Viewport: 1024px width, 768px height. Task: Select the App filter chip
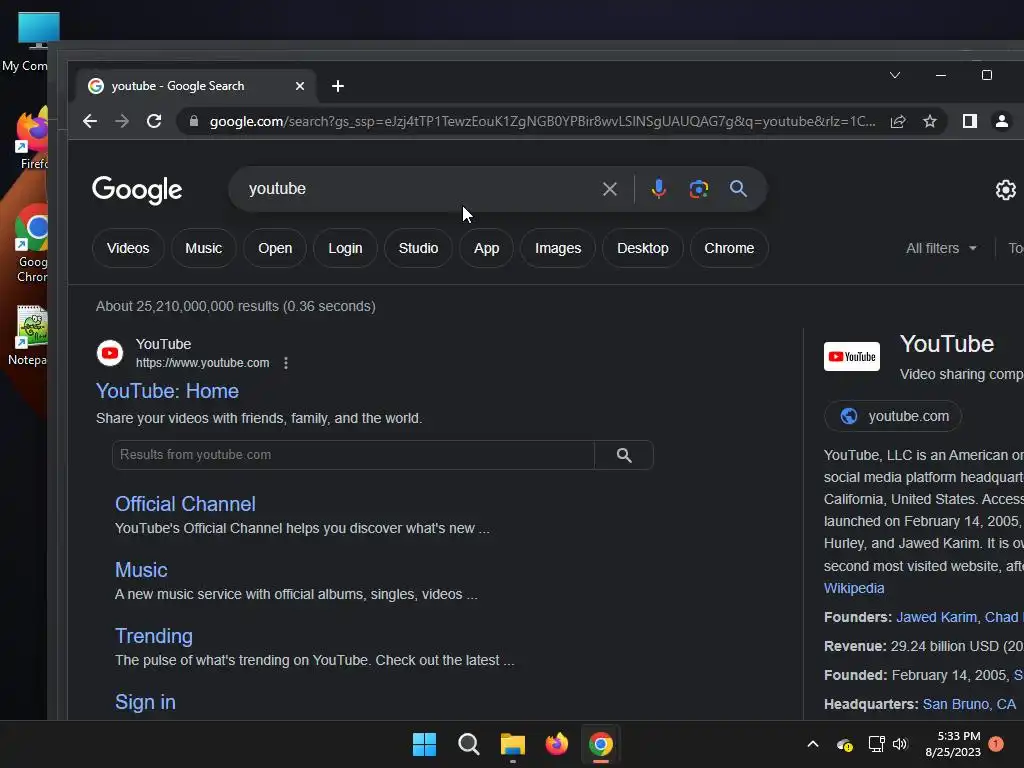pos(487,248)
